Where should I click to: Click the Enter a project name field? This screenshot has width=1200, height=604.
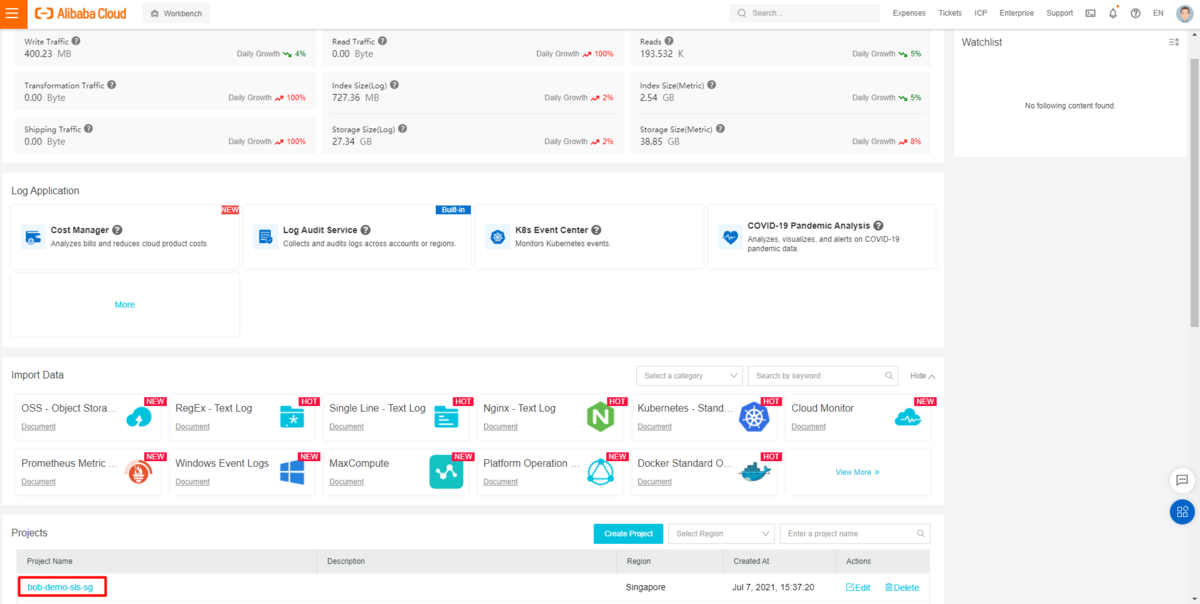pyautogui.click(x=855, y=534)
